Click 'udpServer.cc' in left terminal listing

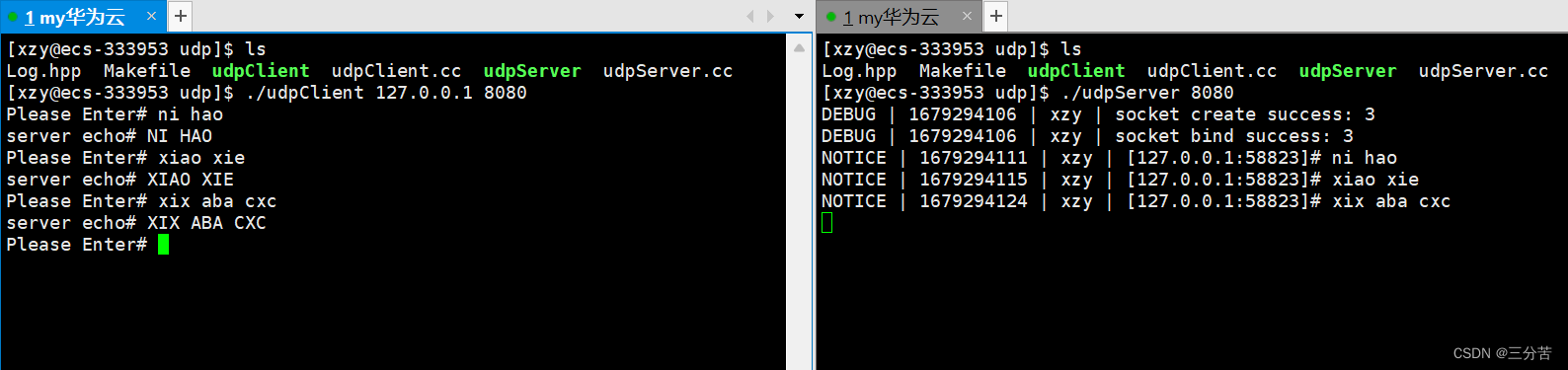pyautogui.click(x=667, y=71)
